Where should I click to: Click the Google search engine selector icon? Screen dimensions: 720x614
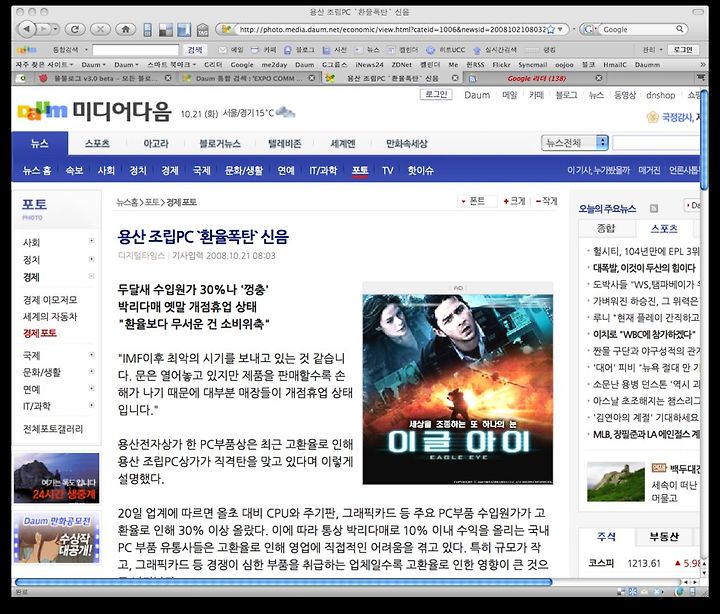click(x=590, y=29)
